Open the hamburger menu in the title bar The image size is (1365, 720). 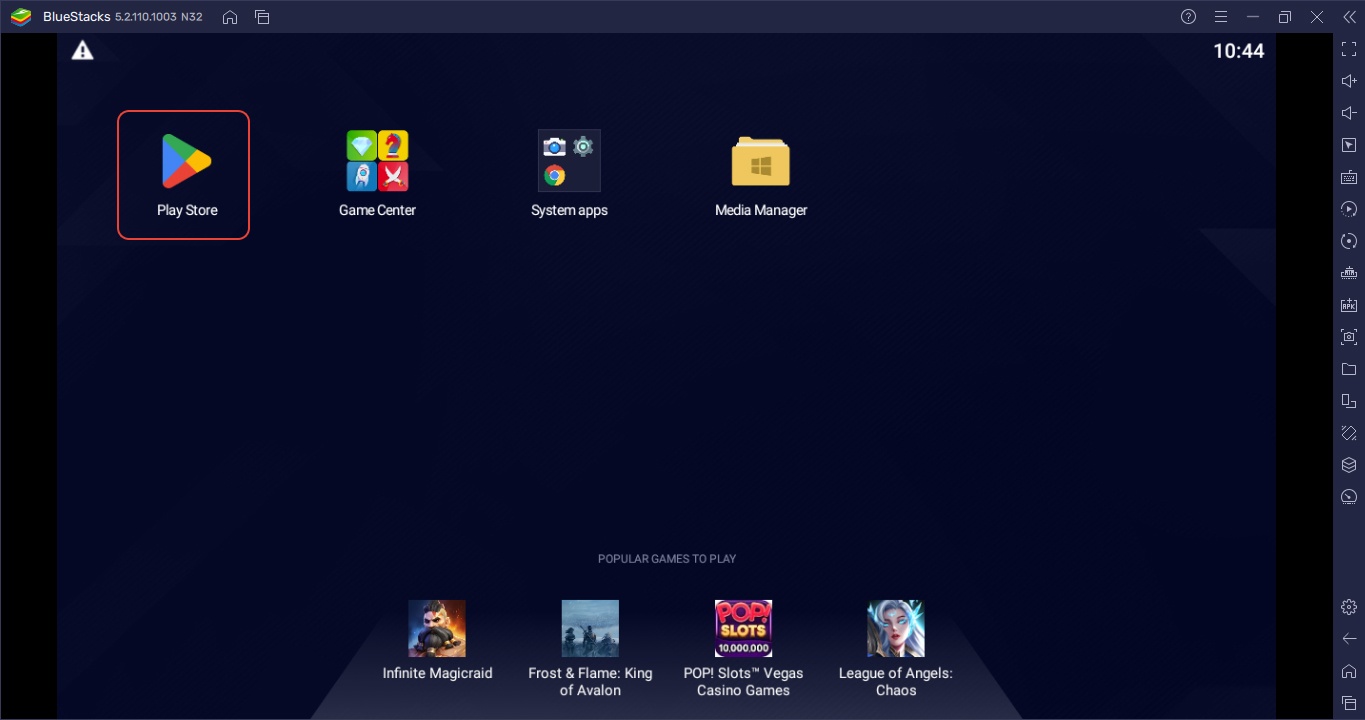click(x=1220, y=17)
